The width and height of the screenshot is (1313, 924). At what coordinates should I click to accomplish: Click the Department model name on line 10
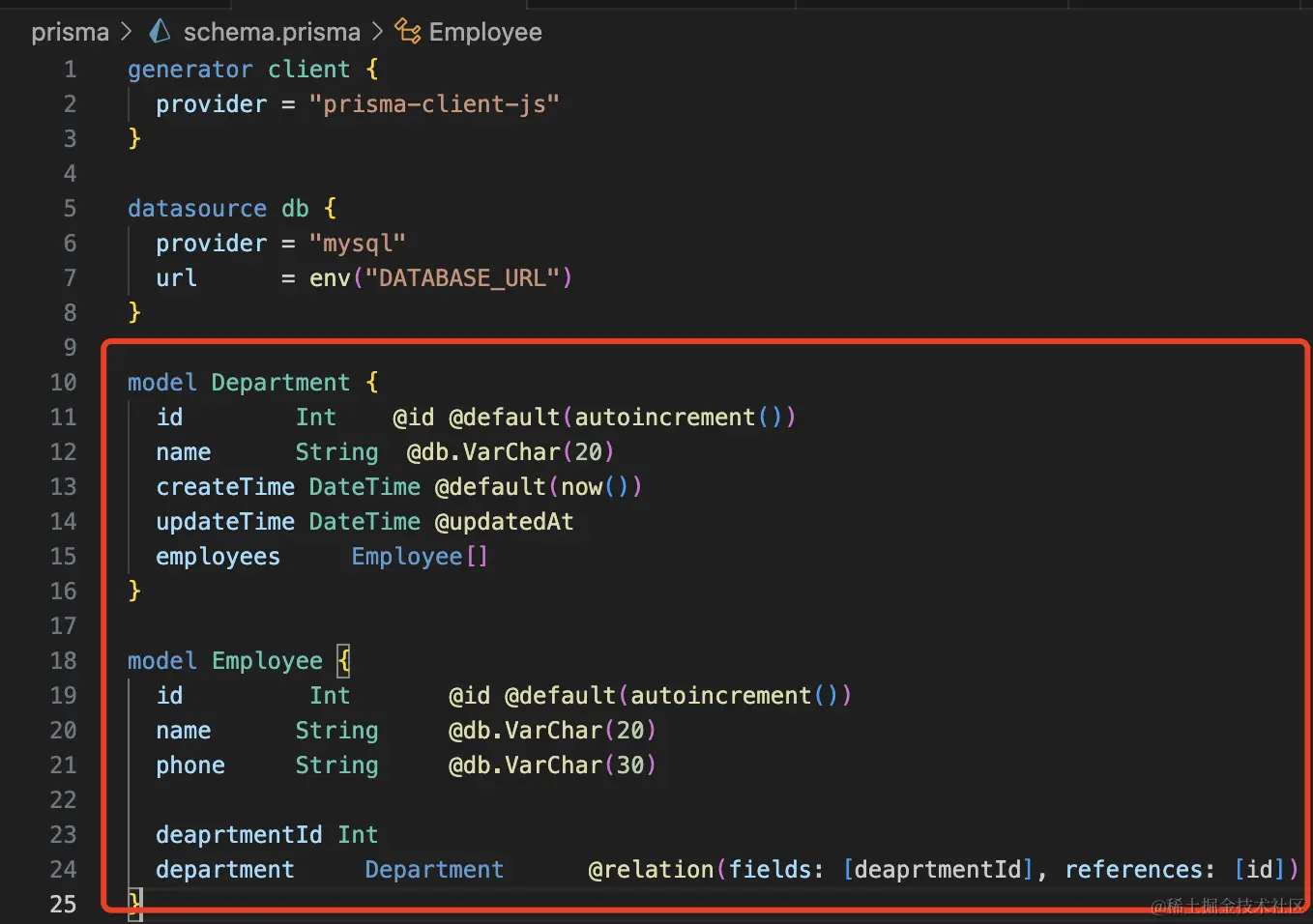click(x=280, y=383)
